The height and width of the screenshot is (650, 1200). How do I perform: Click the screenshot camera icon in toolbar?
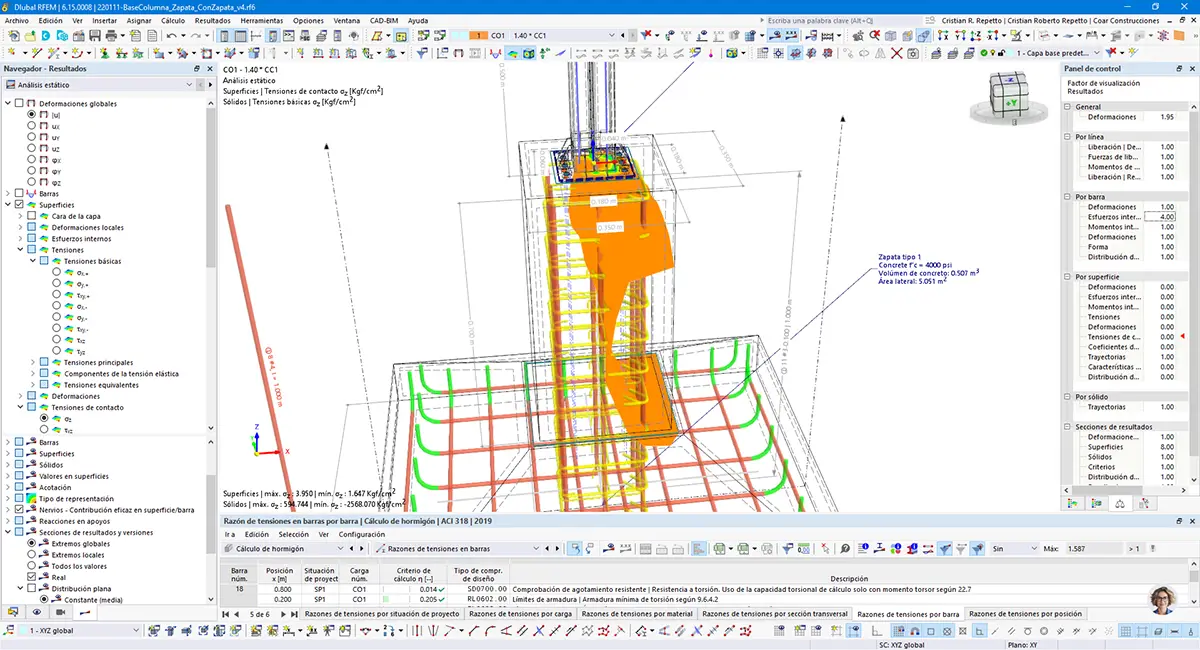[912, 52]
